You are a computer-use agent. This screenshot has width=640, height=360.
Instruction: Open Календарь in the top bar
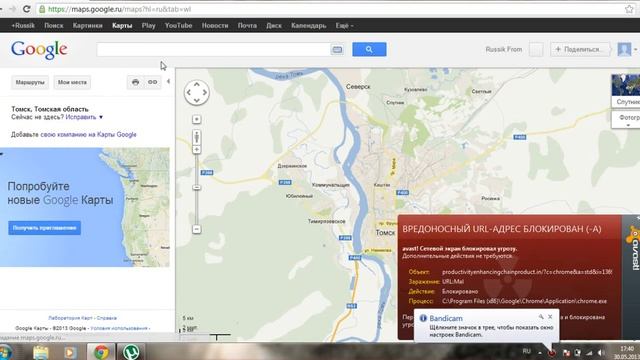click(x=309, y=25)
